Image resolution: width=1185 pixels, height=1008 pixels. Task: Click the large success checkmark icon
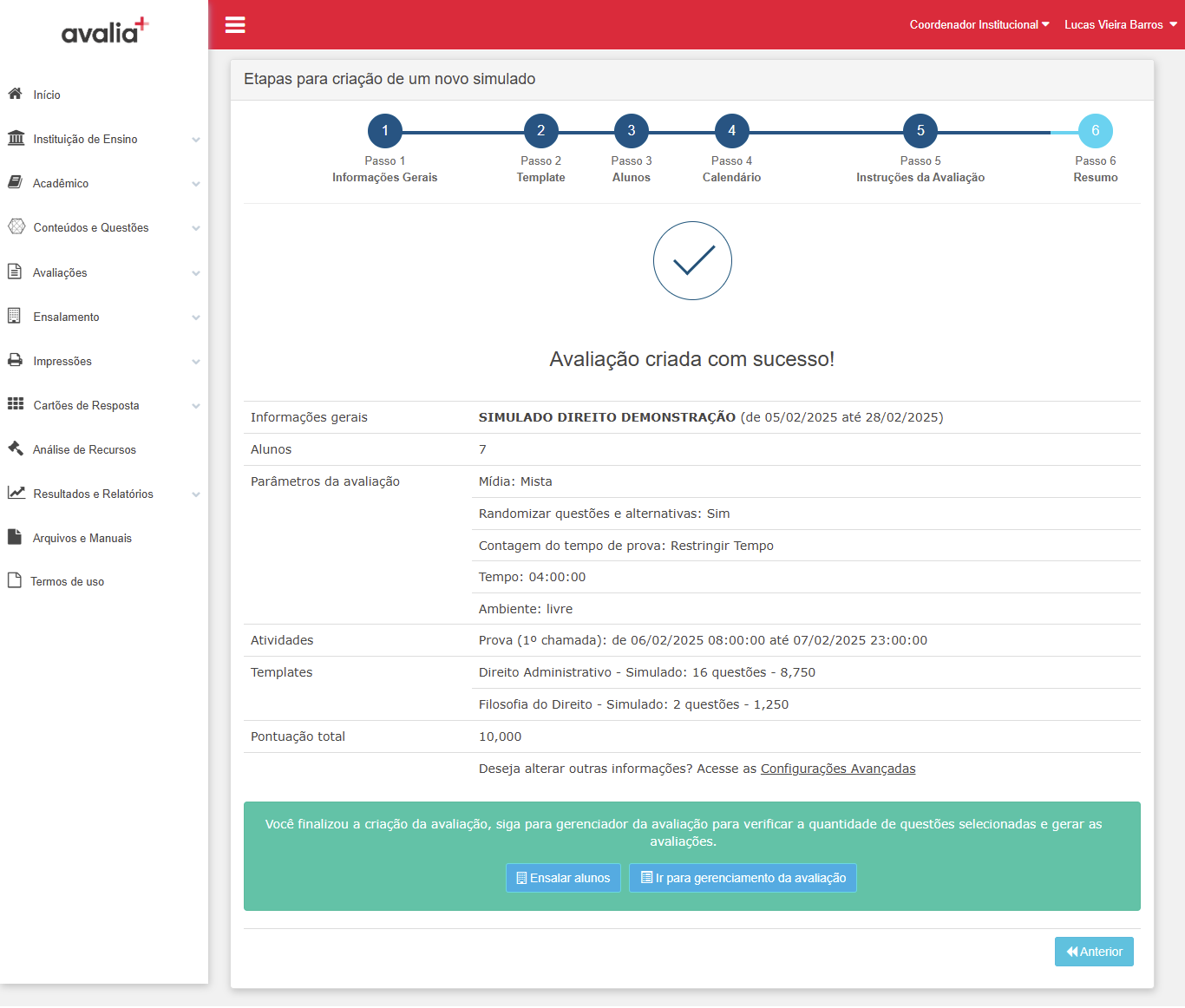coord(692,261)
